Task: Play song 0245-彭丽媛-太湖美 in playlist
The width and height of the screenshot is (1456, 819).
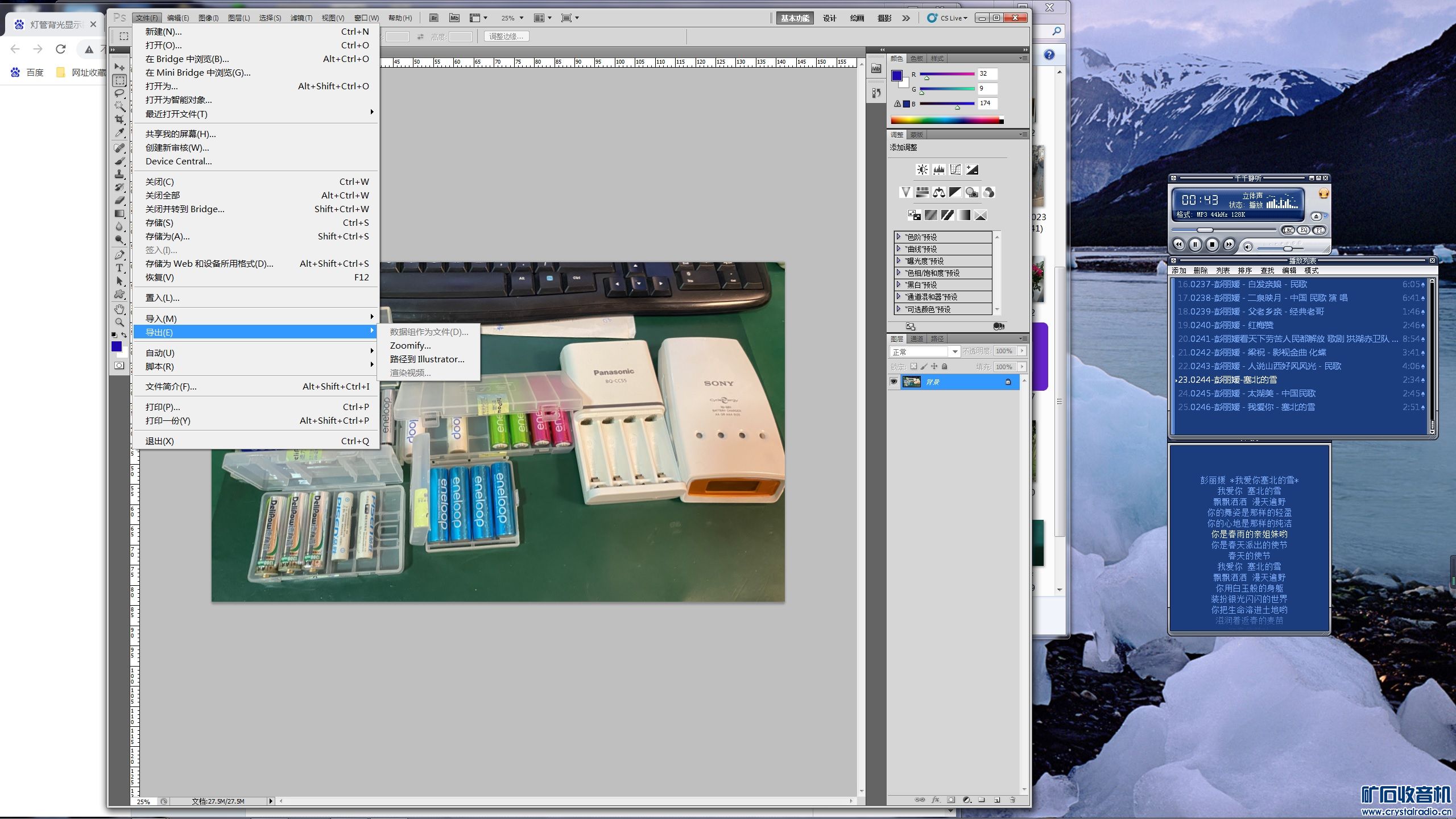Action: (1246, 393)
